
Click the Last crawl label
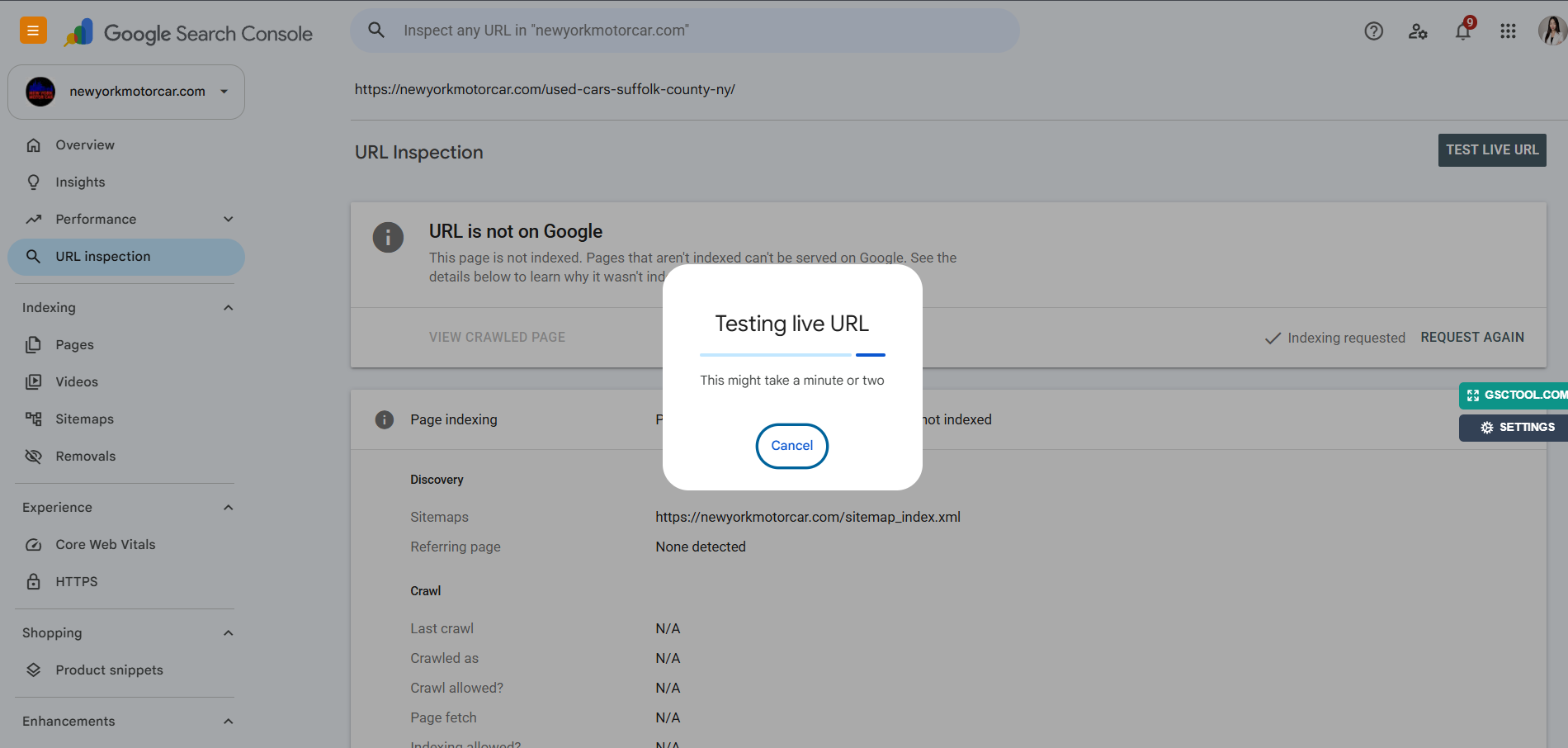pyautogui.click(x=442, y=629)
